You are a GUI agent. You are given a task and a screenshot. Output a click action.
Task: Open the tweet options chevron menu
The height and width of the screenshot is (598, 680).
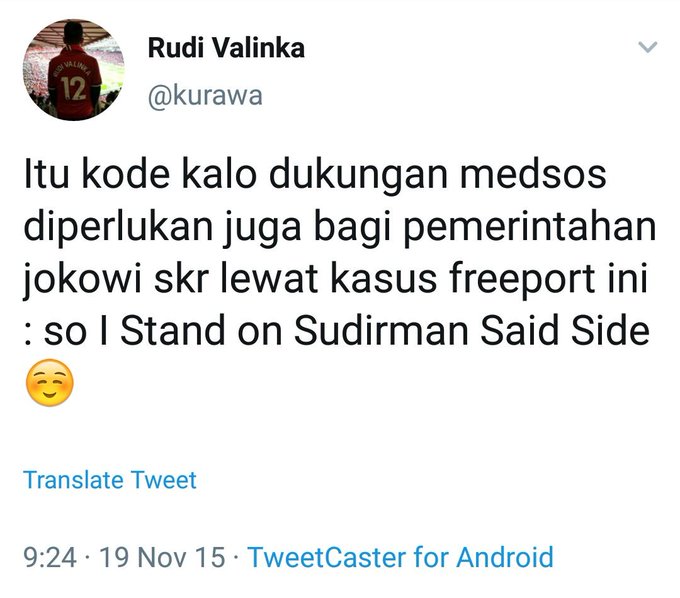click(648, 46)
